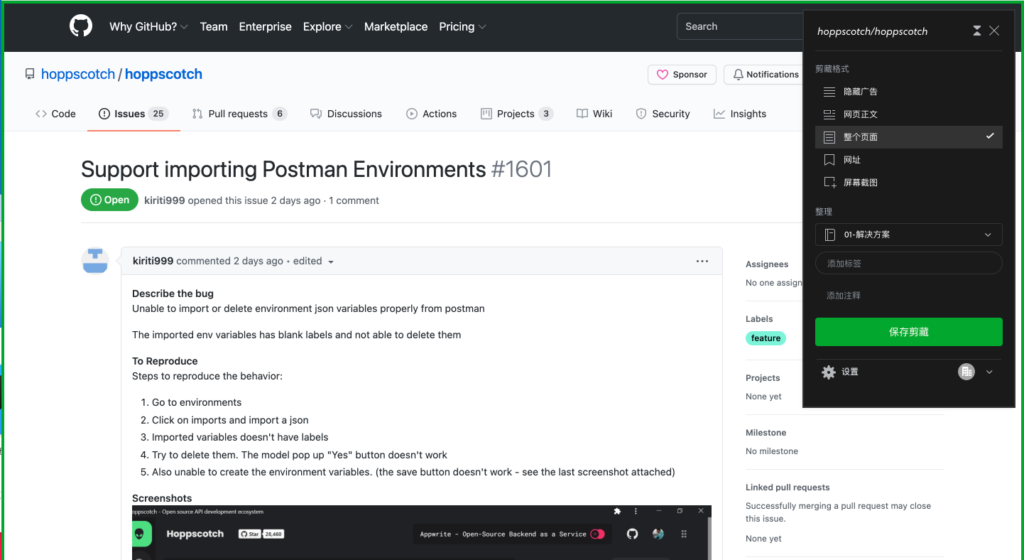
Task: Click the Projects sidebar heading
Action: point(763,378)
